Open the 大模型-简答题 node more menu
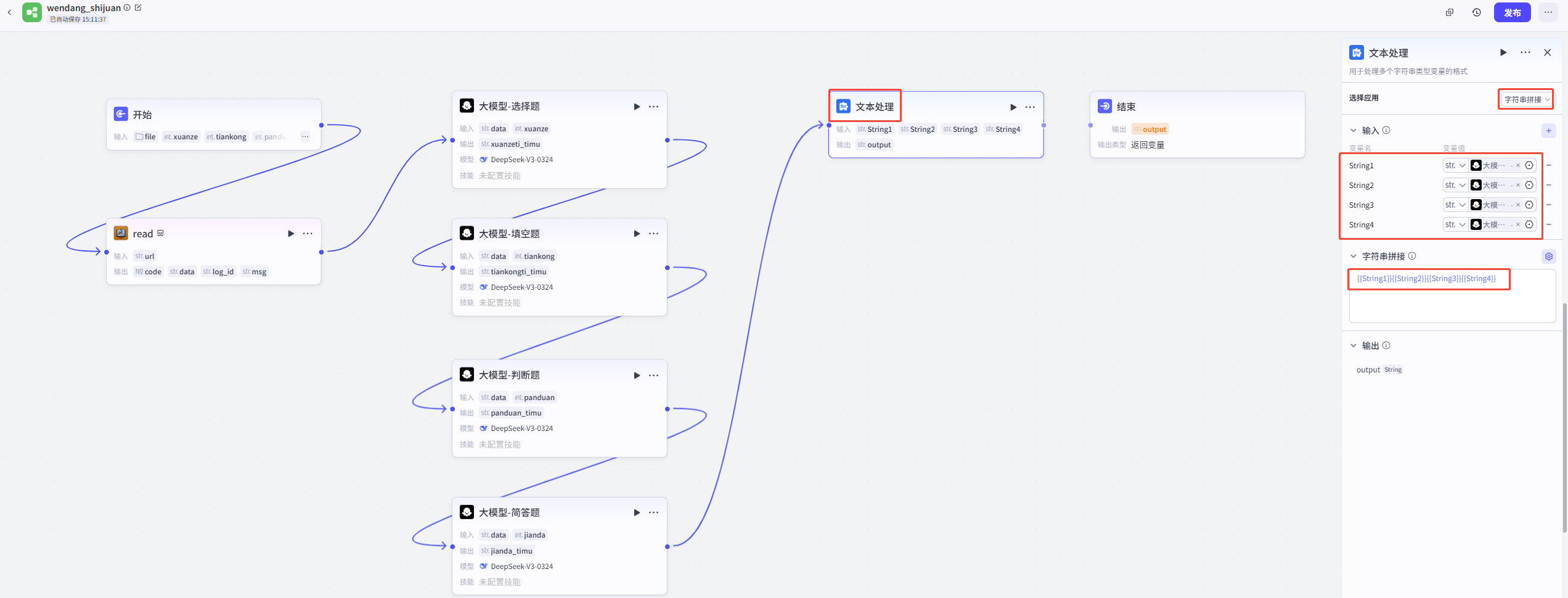 (x=654, y=513)
